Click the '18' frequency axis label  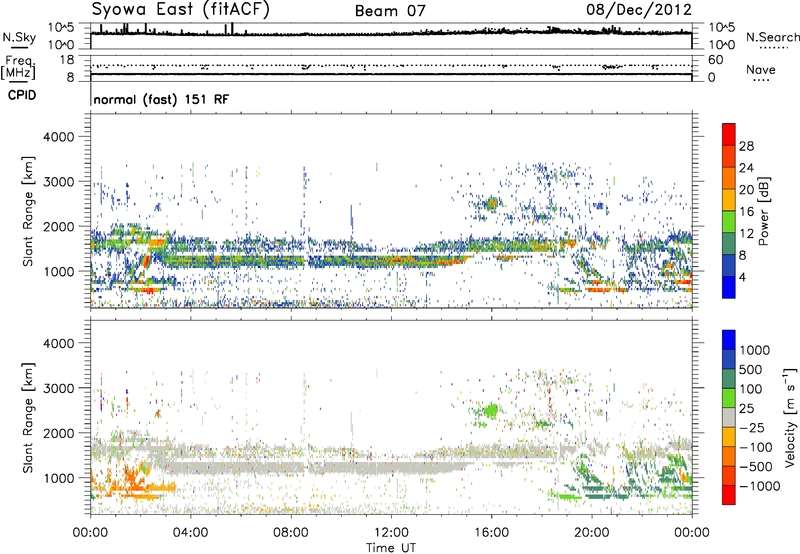click(67, 60)
